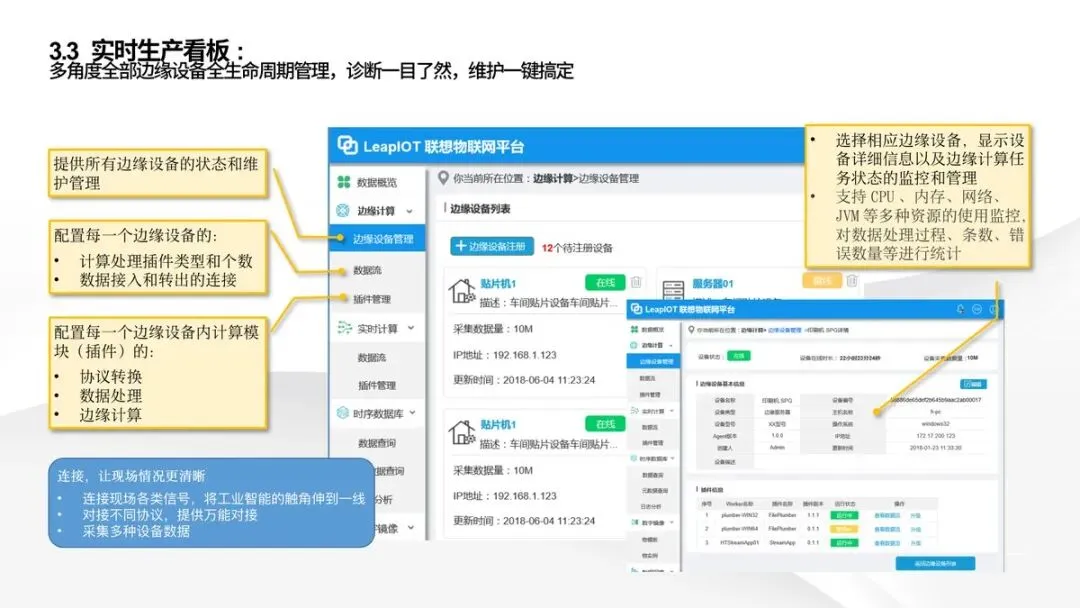Collapse 数字镜像 chevron in front window sidebar
The height and width of the screenshot is (608, 1080).
[x=672, y=522]
